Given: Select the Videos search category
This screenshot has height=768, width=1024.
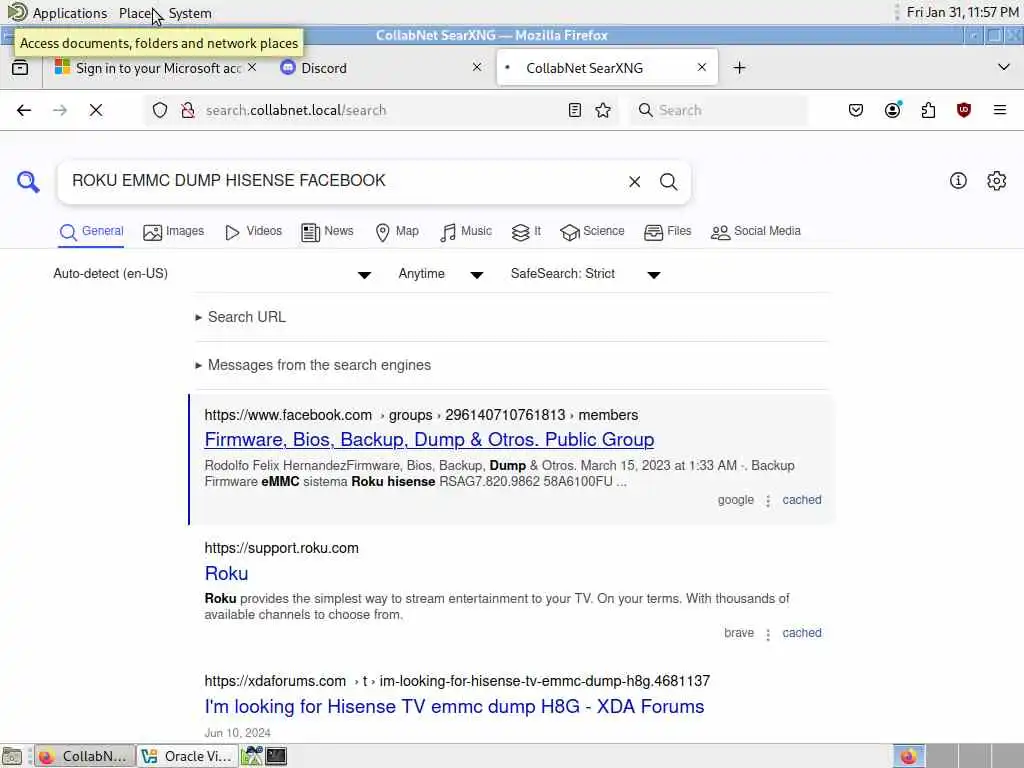Looking at the screenshot, I should point(253,232).
